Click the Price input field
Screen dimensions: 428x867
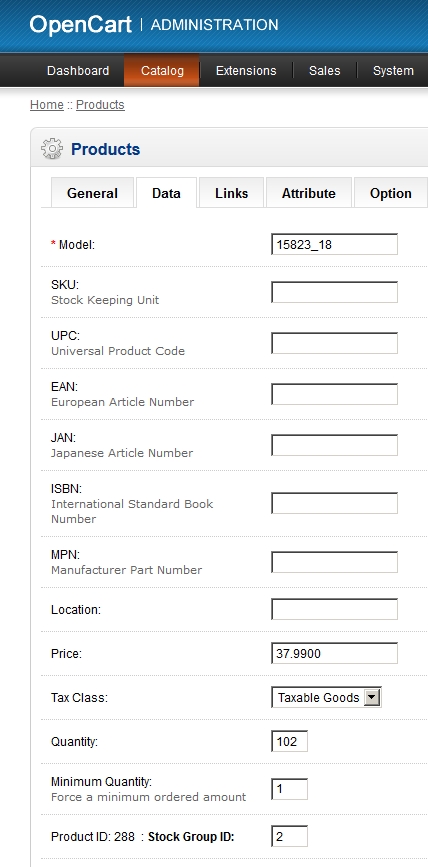click(335, 654)
